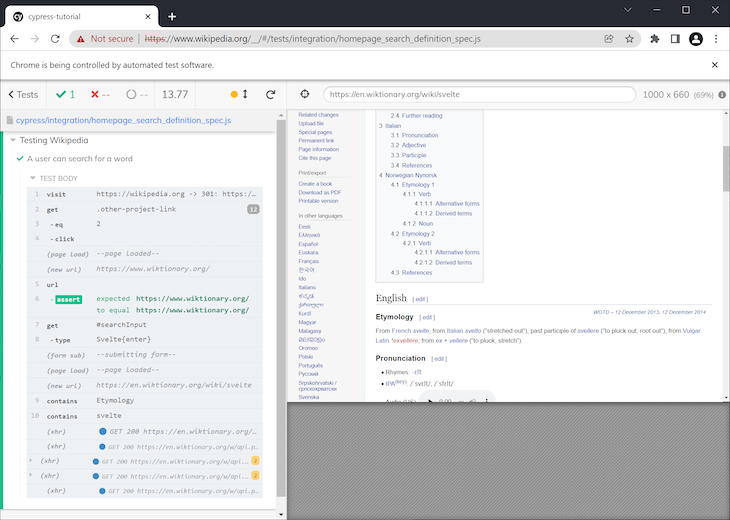Select the click command row
Screen dimensions: 730x520
coord(144,239)
